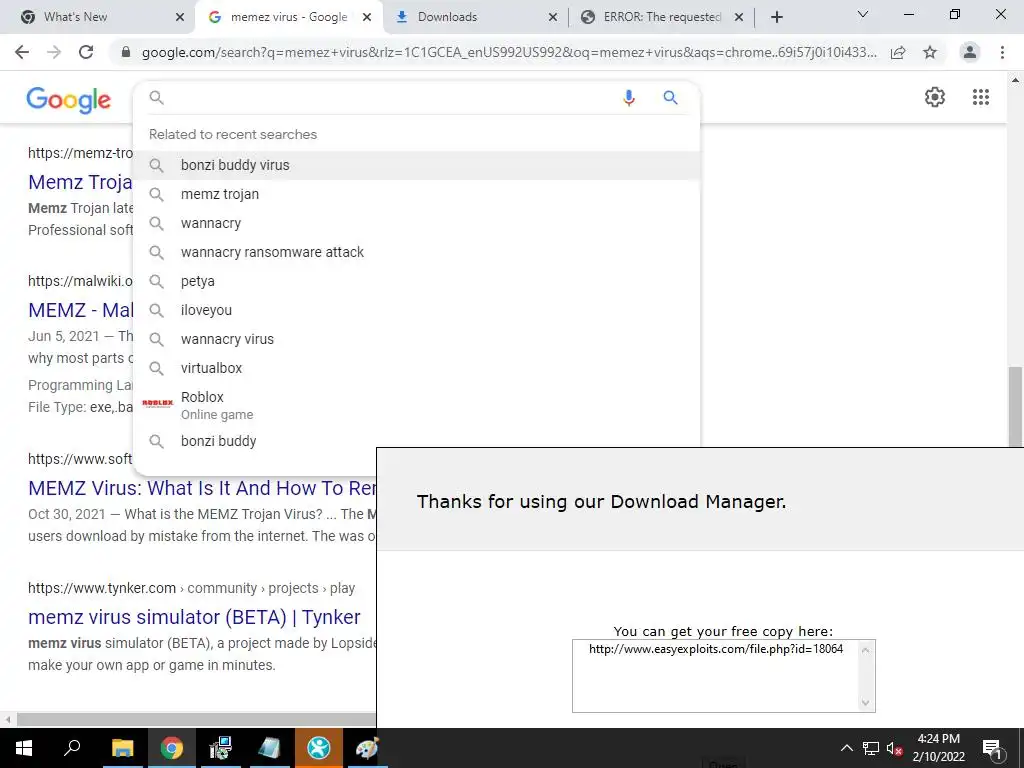Open the network status tray icon

(x=870, y=748)
